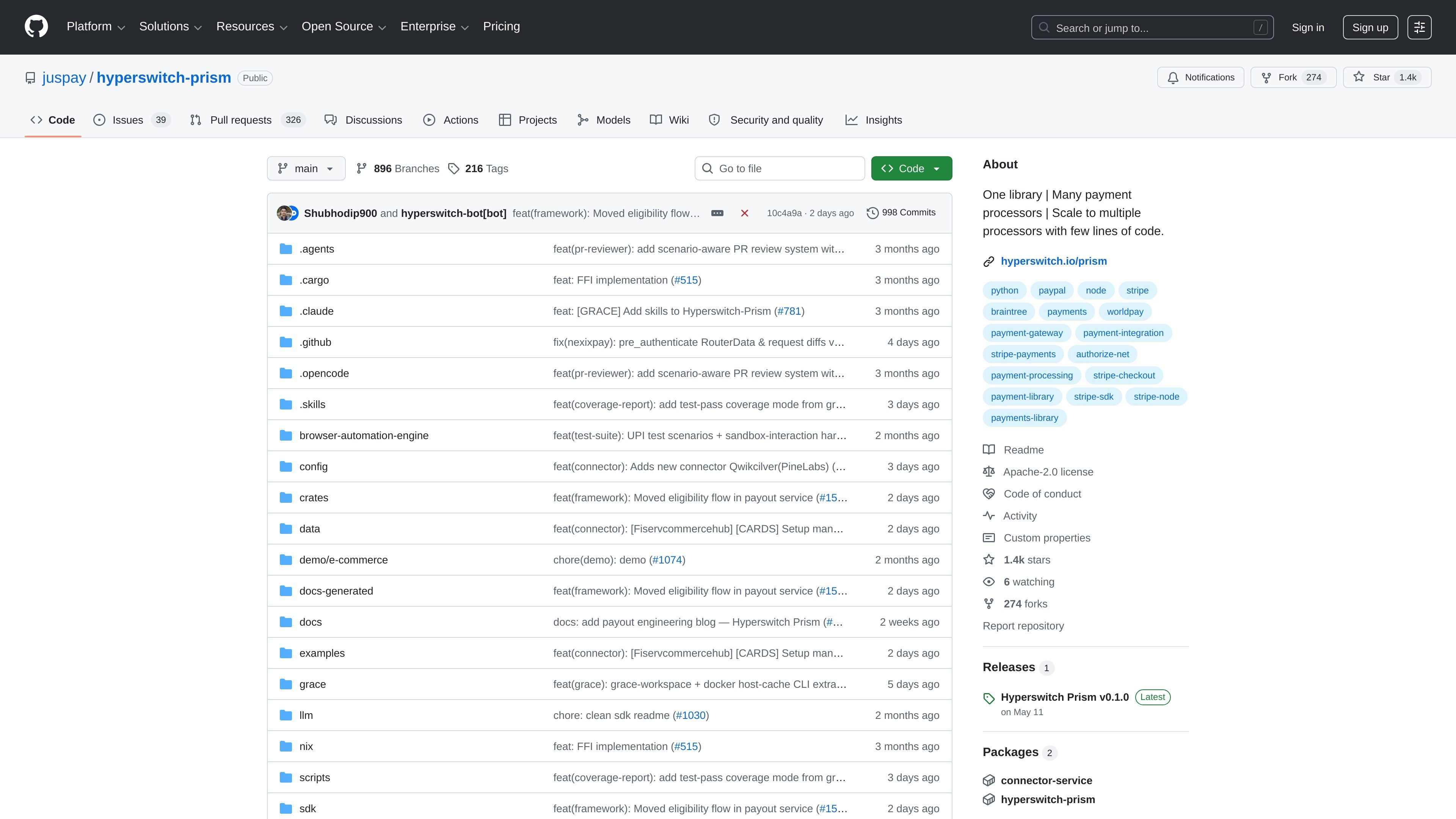1456x819 pixels.
Task: Click the stars icon in About section
Action: coord(988,560)
